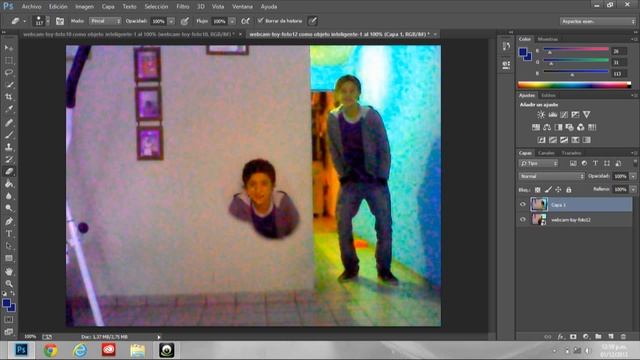Switch to the Canales tab
The image size is (640, 360).
pyautogui.click(x=546, y=153)
